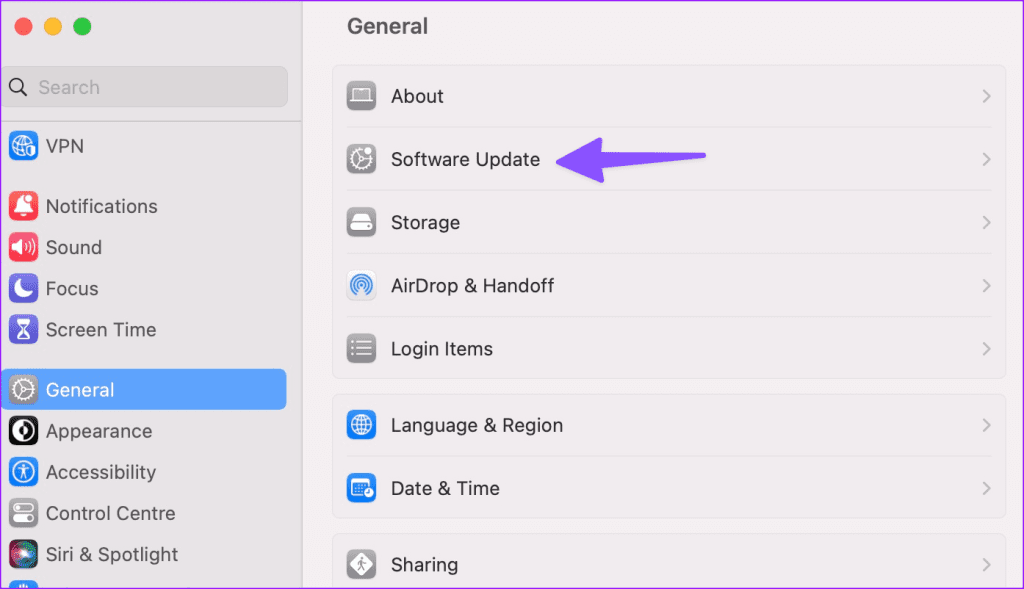Viewport: 1024px width, 589px height.
Task: Select the Notifications bell icon
Action: (24, 206)
